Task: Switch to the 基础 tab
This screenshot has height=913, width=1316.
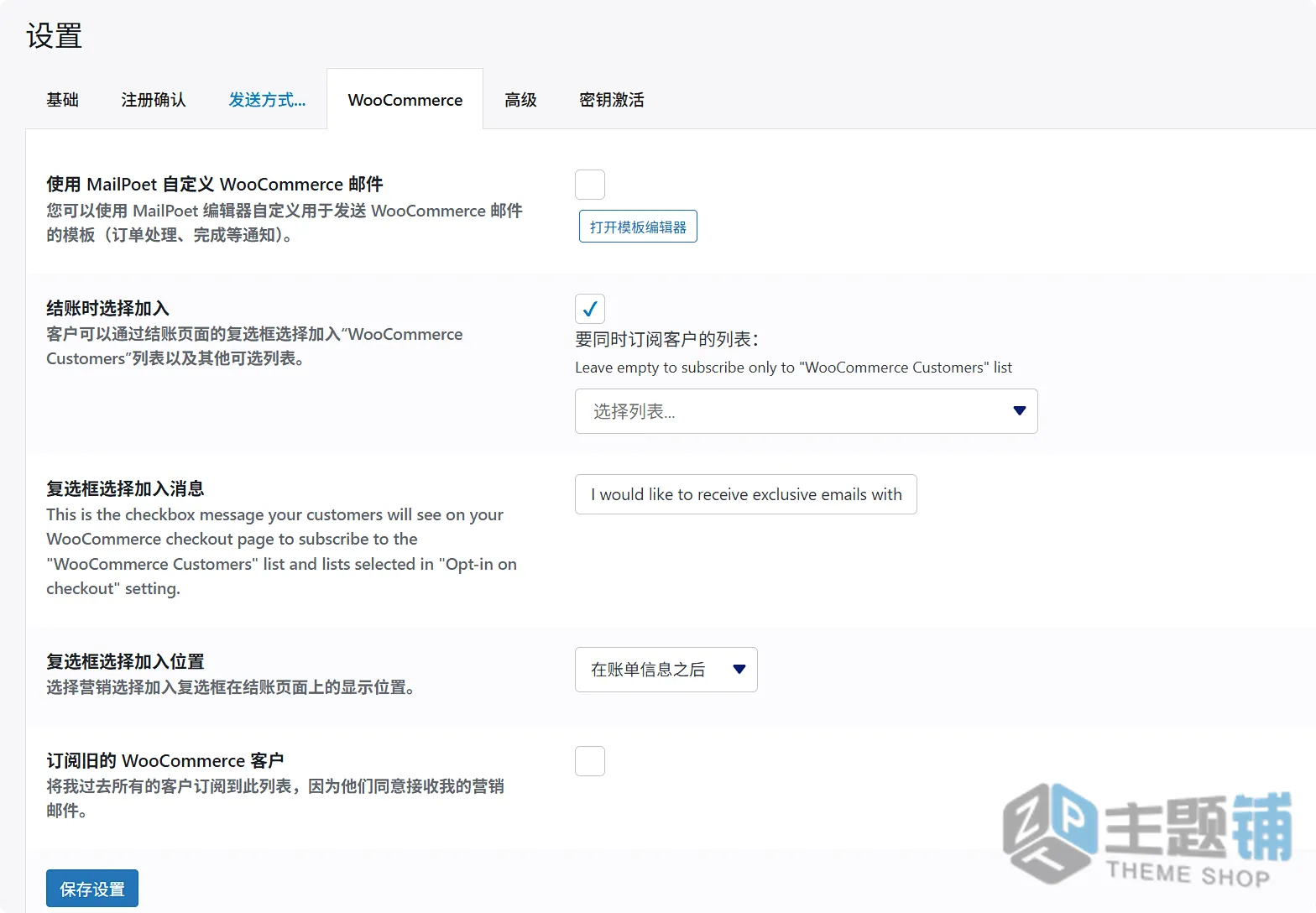Action: click(x=62, y=100)
